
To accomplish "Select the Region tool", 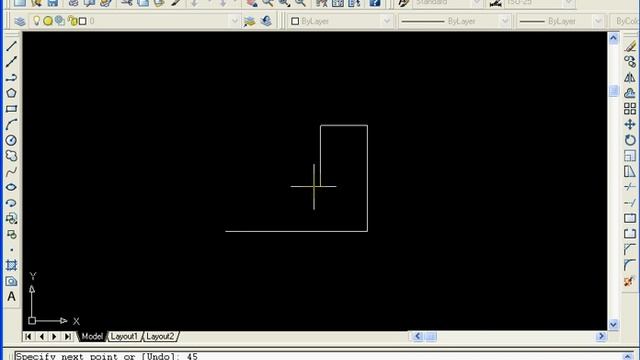I will tap(11, 281).
